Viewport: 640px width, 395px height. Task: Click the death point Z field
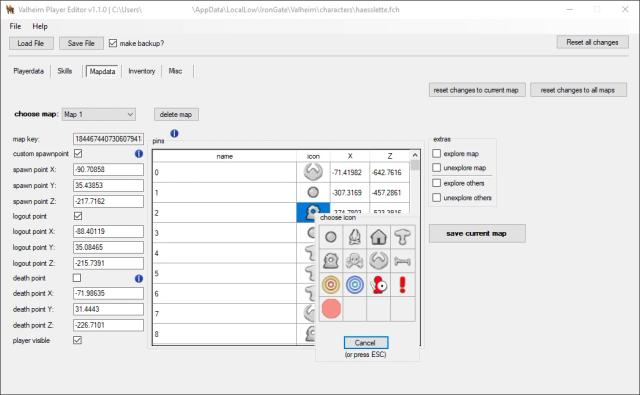pyautogui.click(x=108, y=325)
